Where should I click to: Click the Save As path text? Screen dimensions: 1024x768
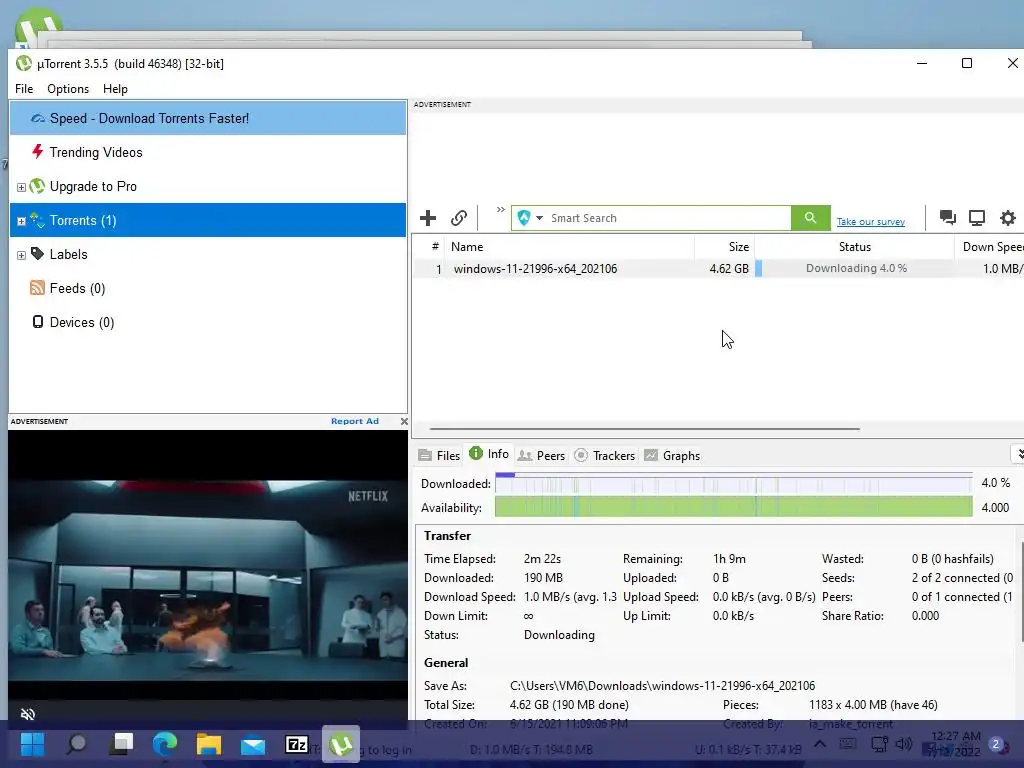coord(662,686)
